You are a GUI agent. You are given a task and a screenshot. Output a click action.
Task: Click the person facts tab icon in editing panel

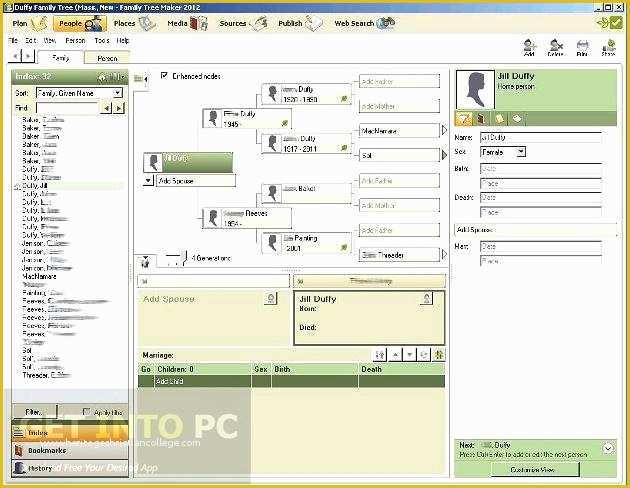tap(464, 118)
